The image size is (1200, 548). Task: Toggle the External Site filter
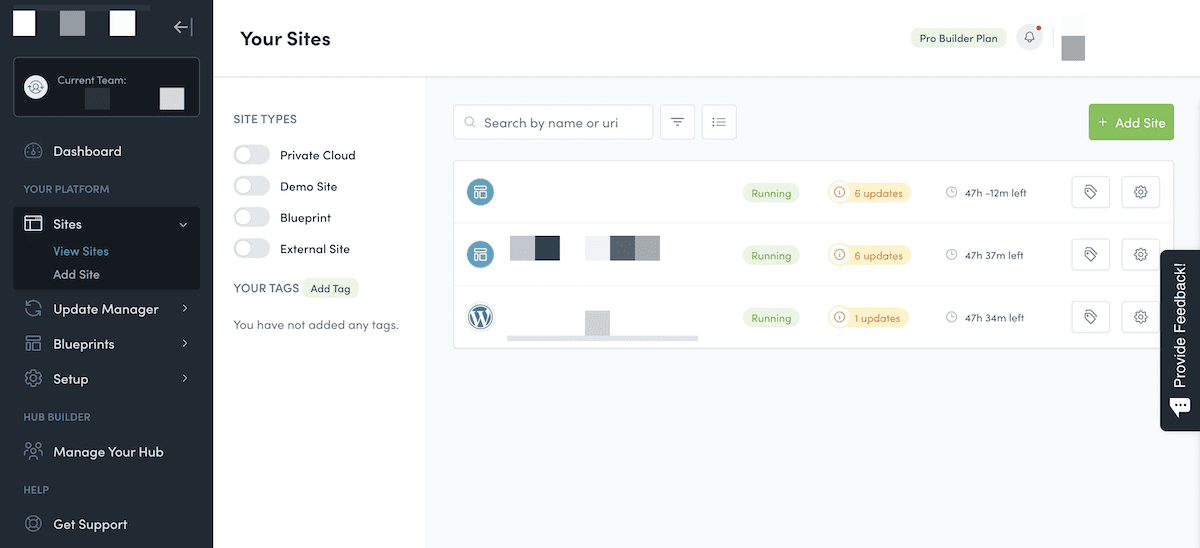coord(252,248)
